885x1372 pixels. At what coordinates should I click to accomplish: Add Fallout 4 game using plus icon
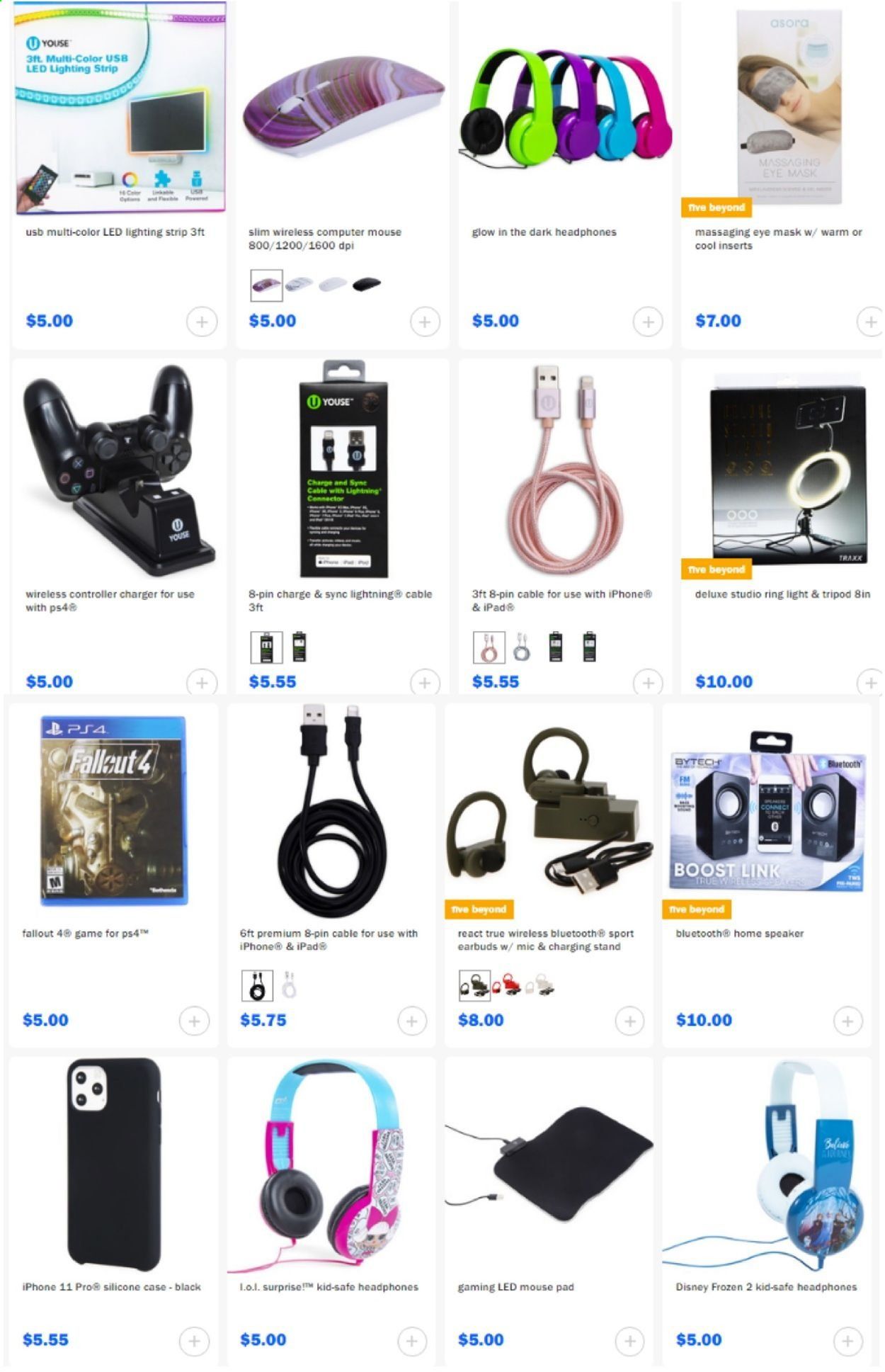pyautogui.click(x=194, y=1021)
